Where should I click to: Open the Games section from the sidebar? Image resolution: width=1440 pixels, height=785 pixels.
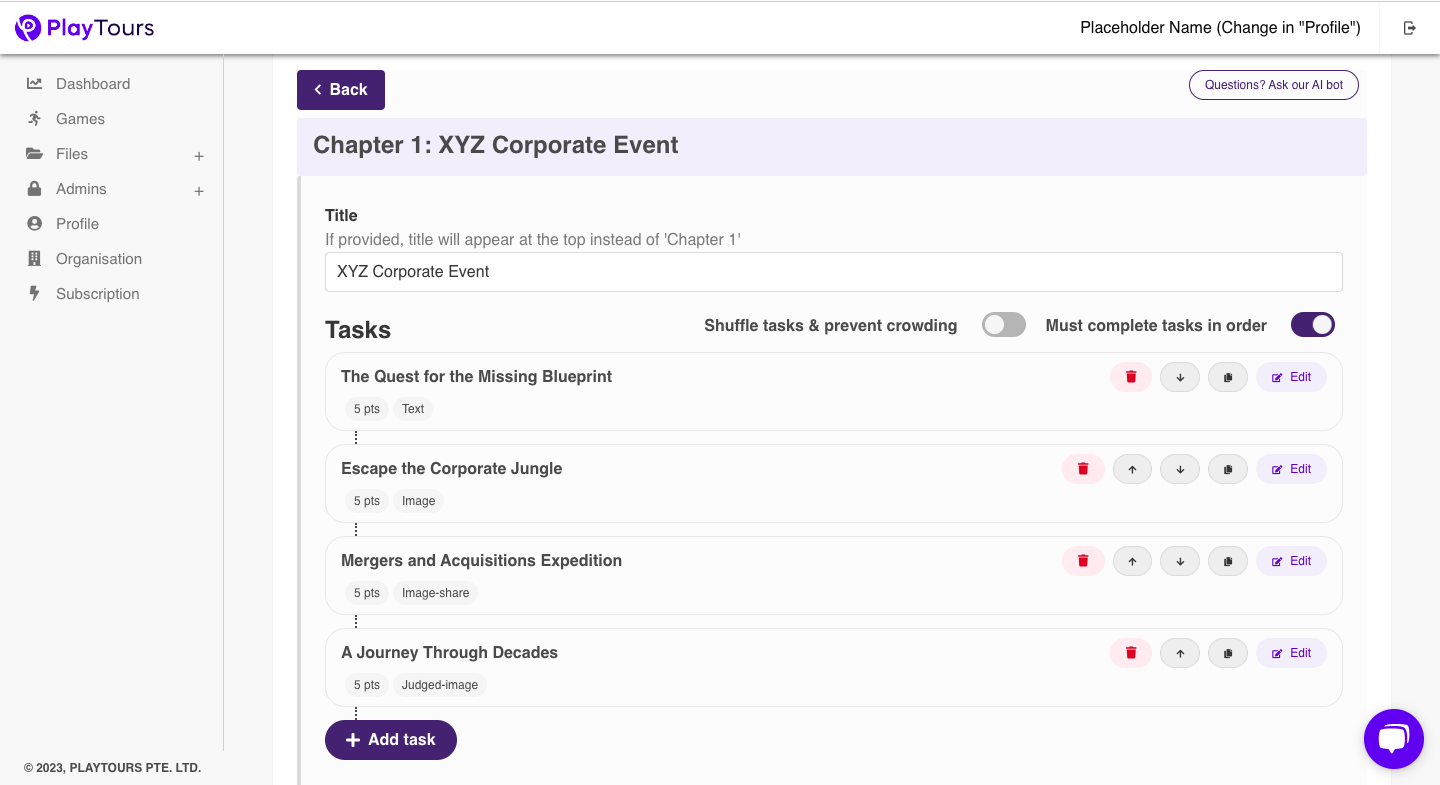coord(80,118)
